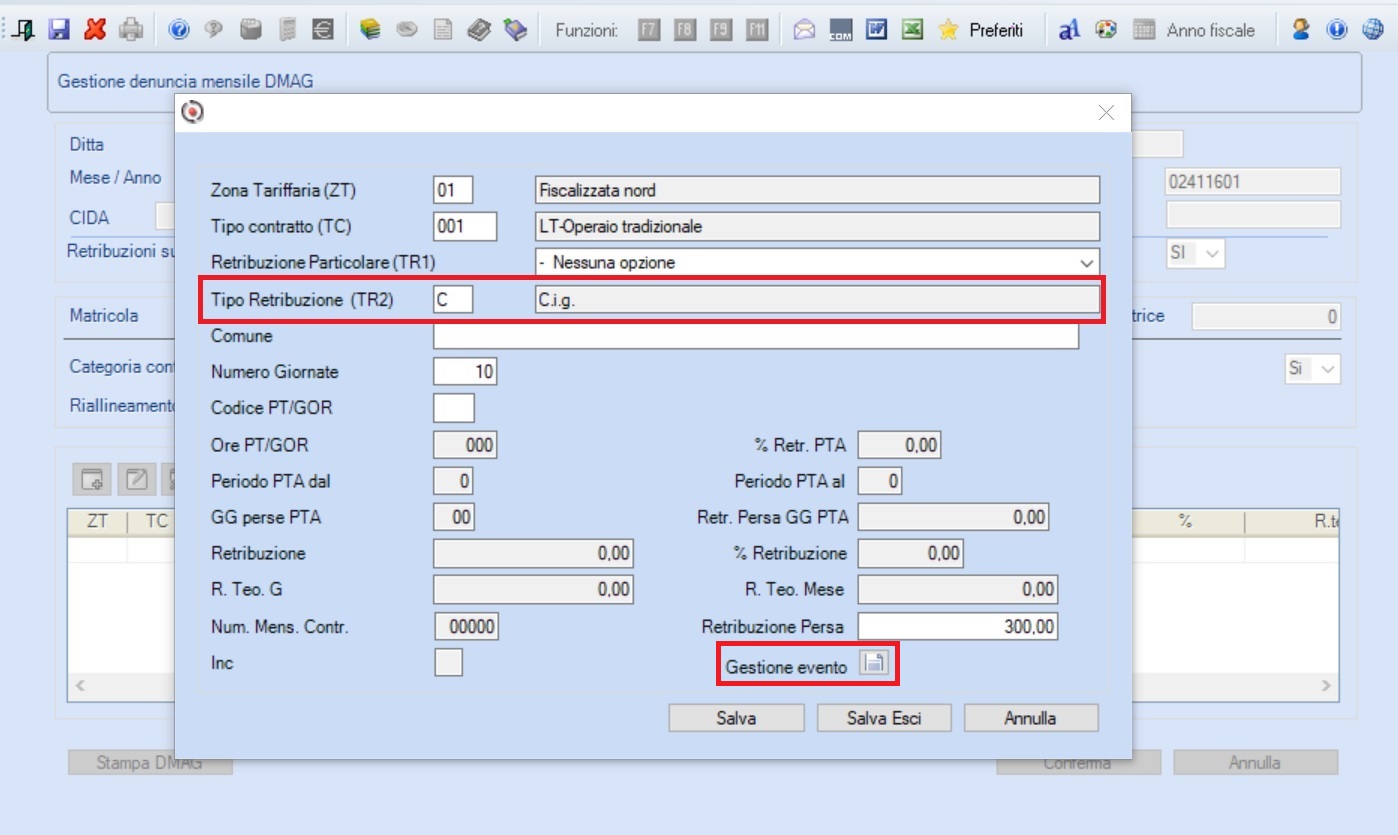Click the Salva Esci button
The image size is (1398, 835).
pos(884,718)
